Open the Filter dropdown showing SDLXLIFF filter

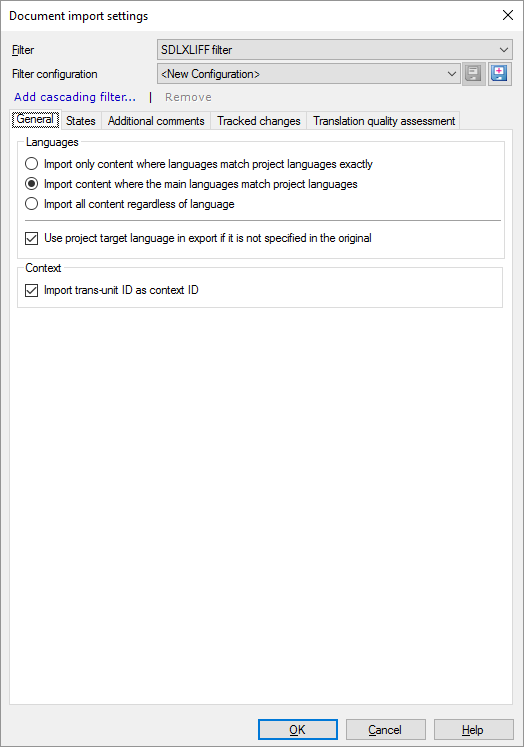(334, 50)
